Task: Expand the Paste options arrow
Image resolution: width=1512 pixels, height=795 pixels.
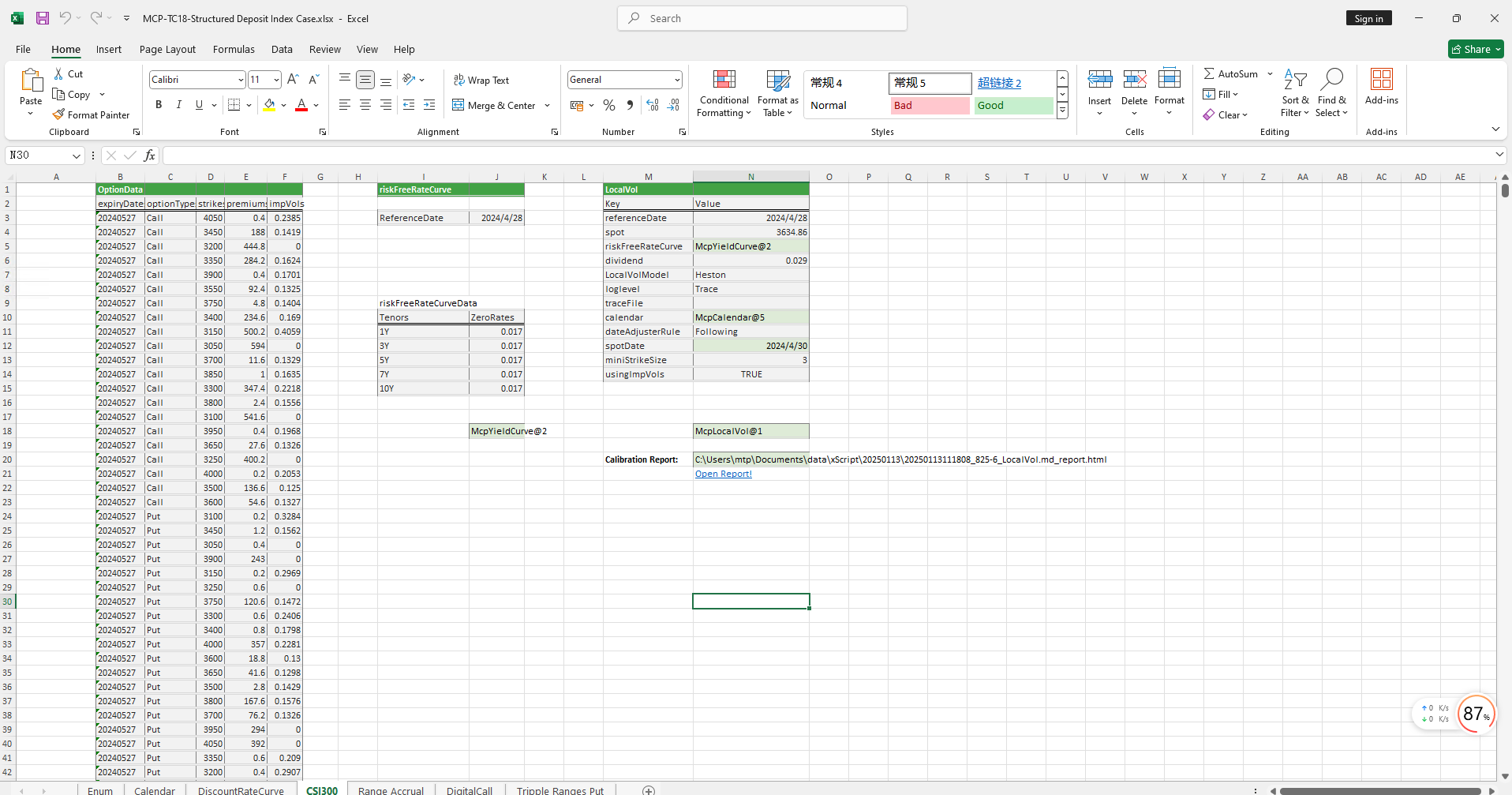Action: (31, 114)
